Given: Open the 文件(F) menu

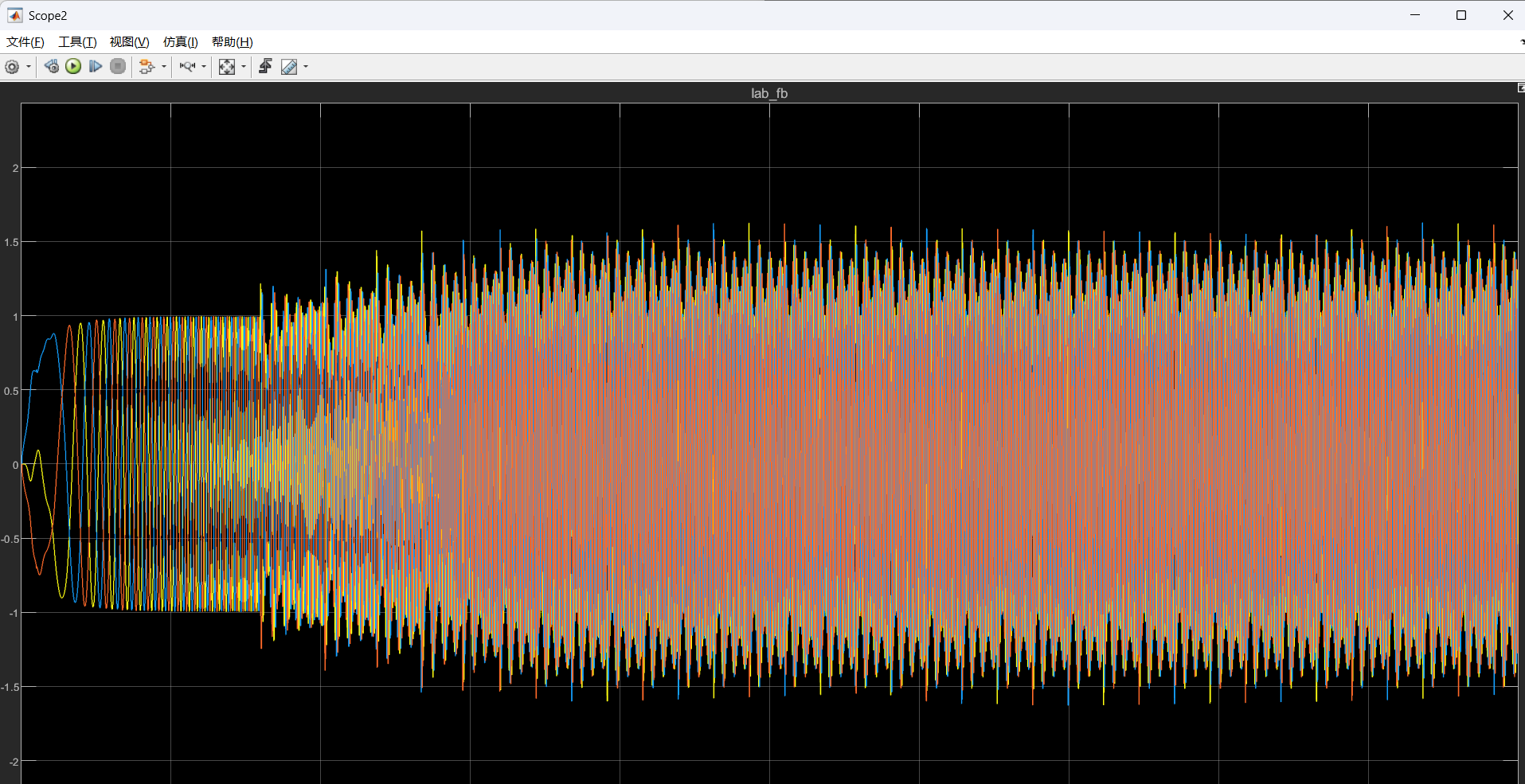Looking at the screenshot, I should point(25,42).
